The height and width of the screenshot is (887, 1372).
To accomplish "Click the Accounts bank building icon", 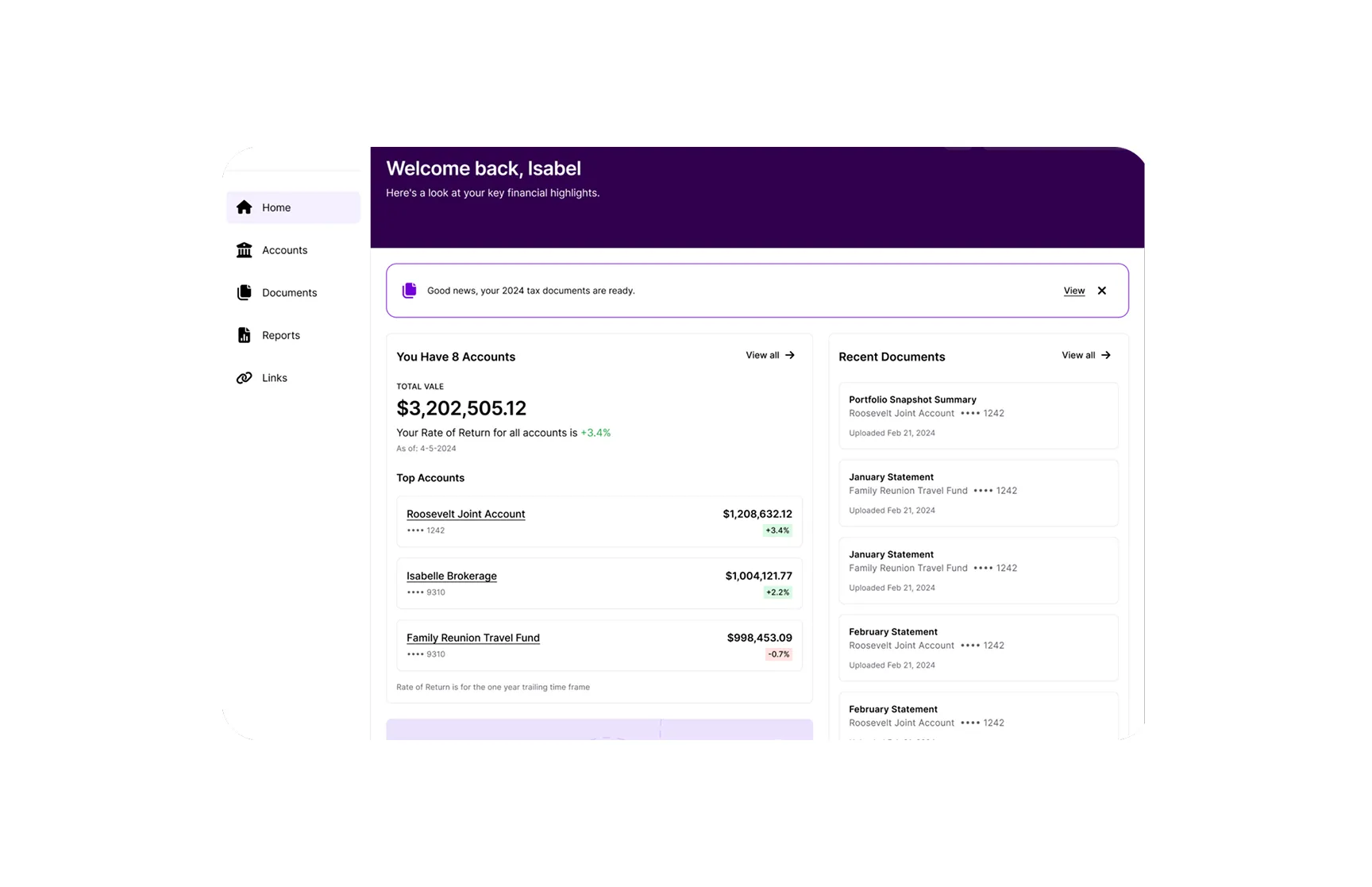I will (244, 250).
